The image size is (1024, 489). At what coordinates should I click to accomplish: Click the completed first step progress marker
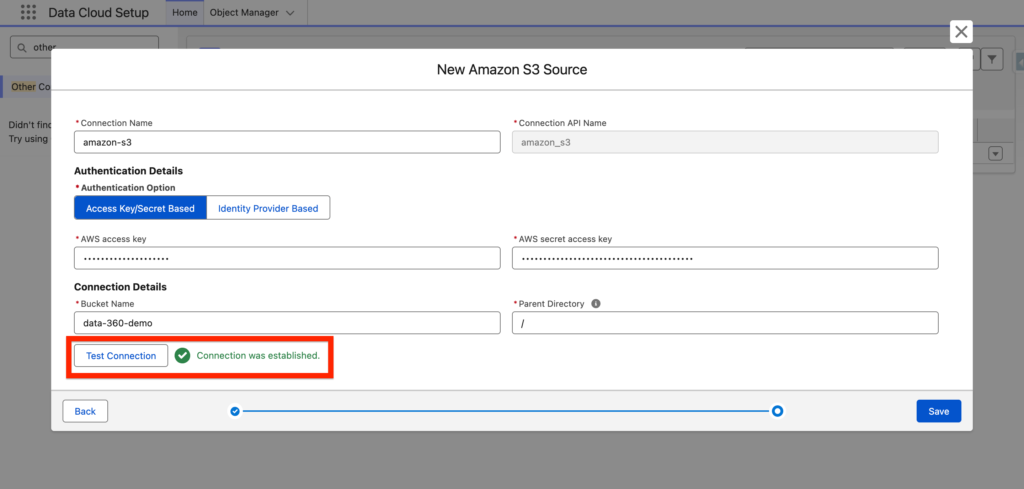235,411
